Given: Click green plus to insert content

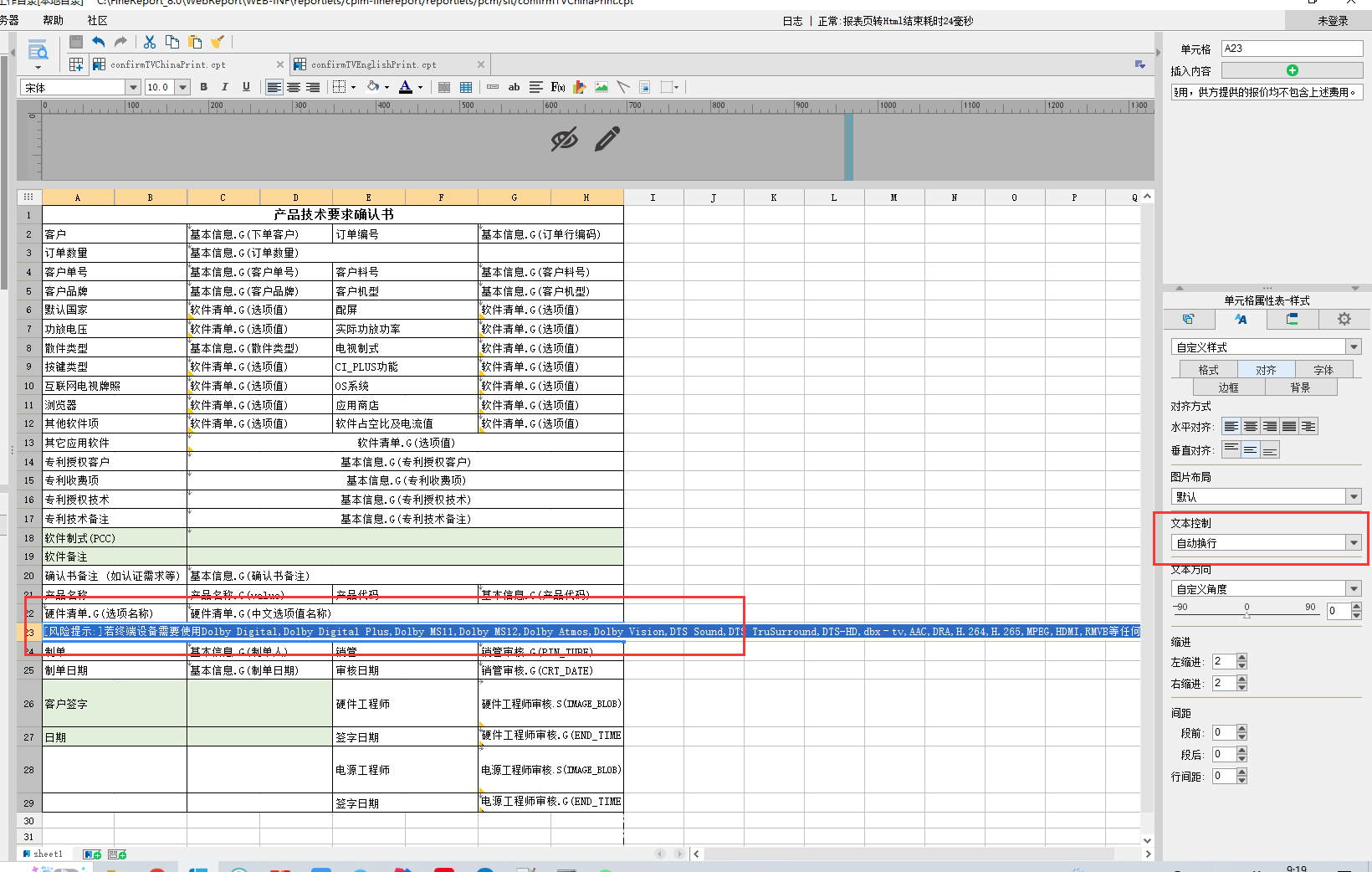Looking at the screenshot, I should [x=1293, y=70].
